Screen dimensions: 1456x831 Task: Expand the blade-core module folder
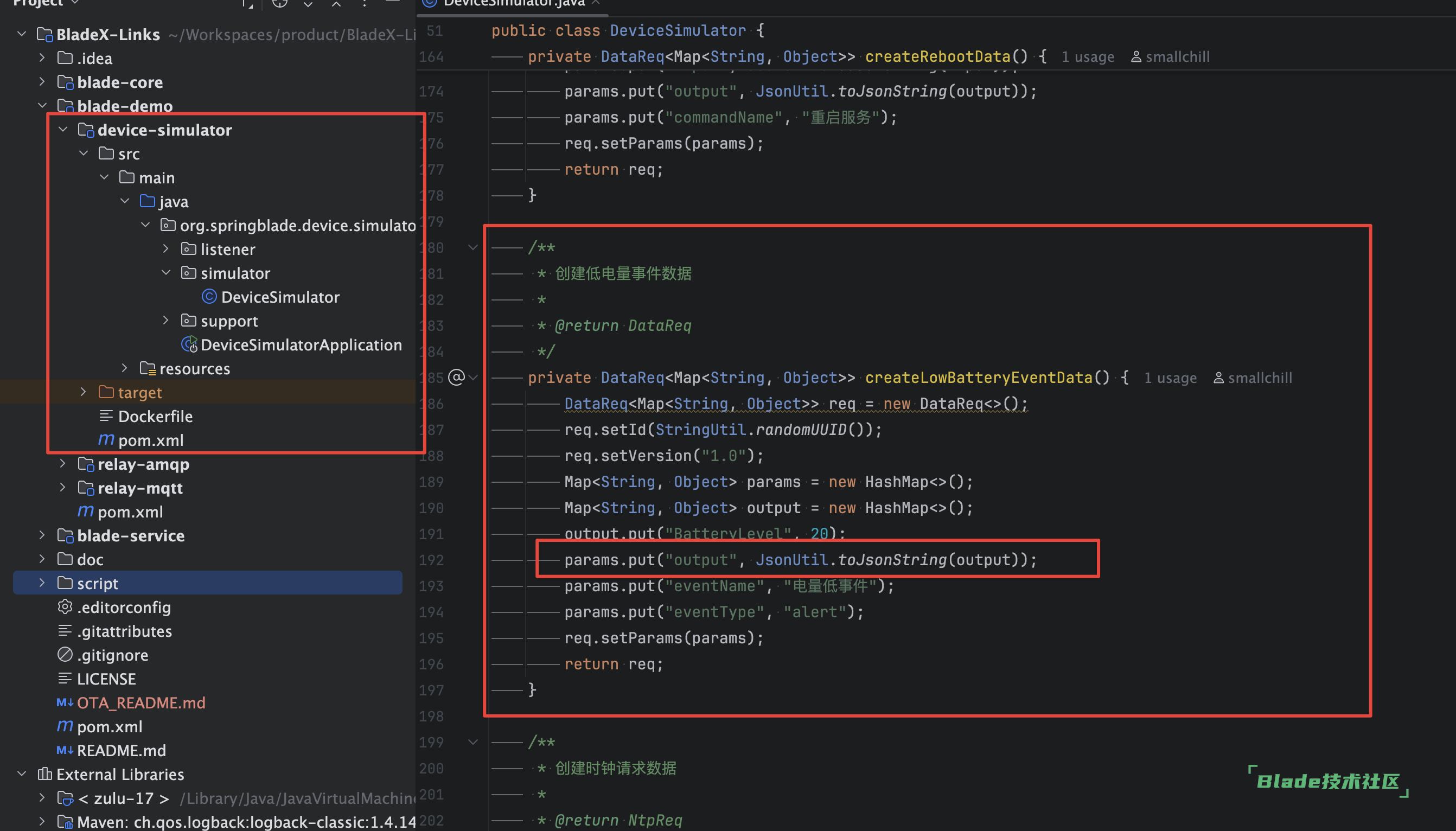(42, 81)
